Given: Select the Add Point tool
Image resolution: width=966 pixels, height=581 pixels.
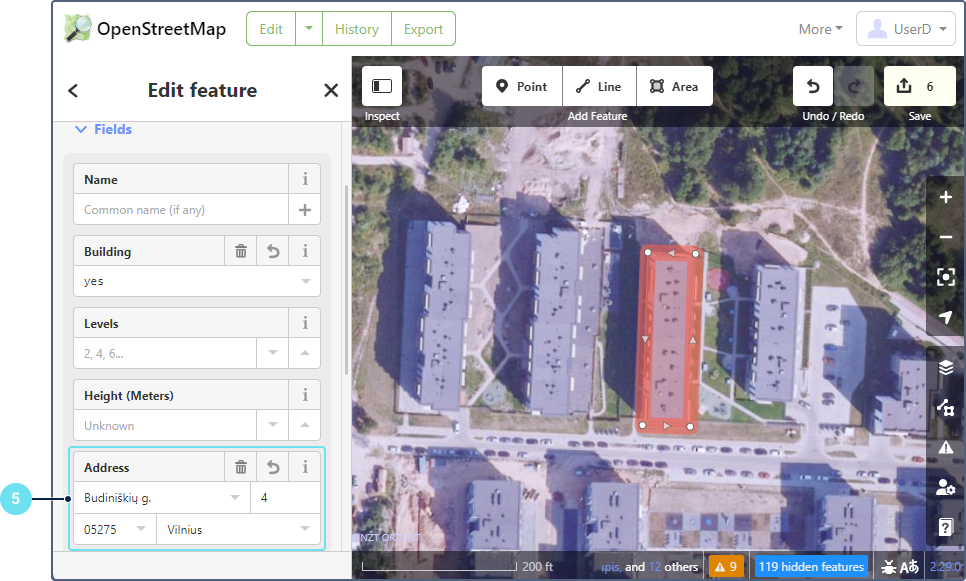Looking at the screenshot, I should tap(522, 87).
